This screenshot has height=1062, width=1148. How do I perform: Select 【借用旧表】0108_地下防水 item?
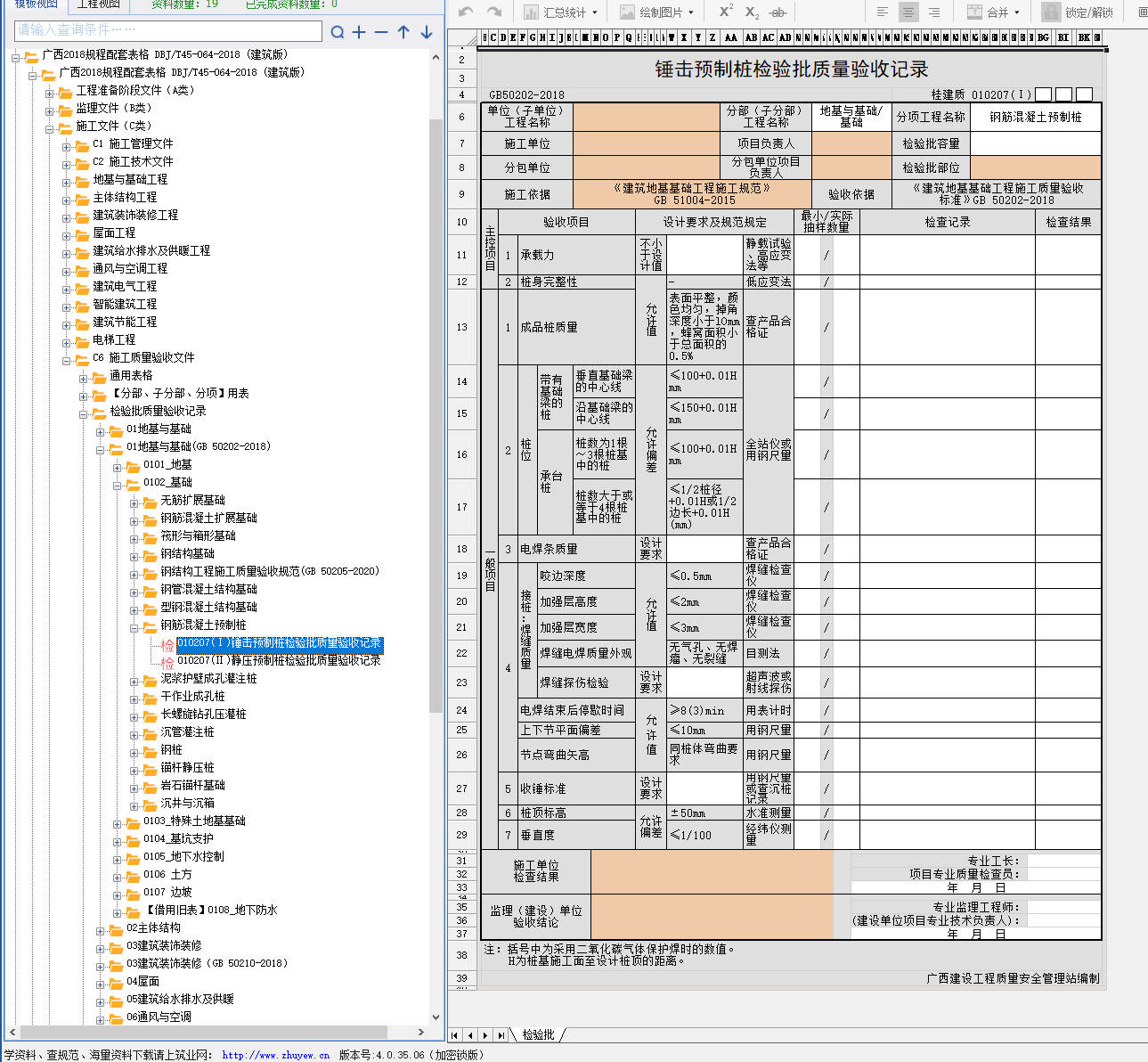[x=210, y=911]
